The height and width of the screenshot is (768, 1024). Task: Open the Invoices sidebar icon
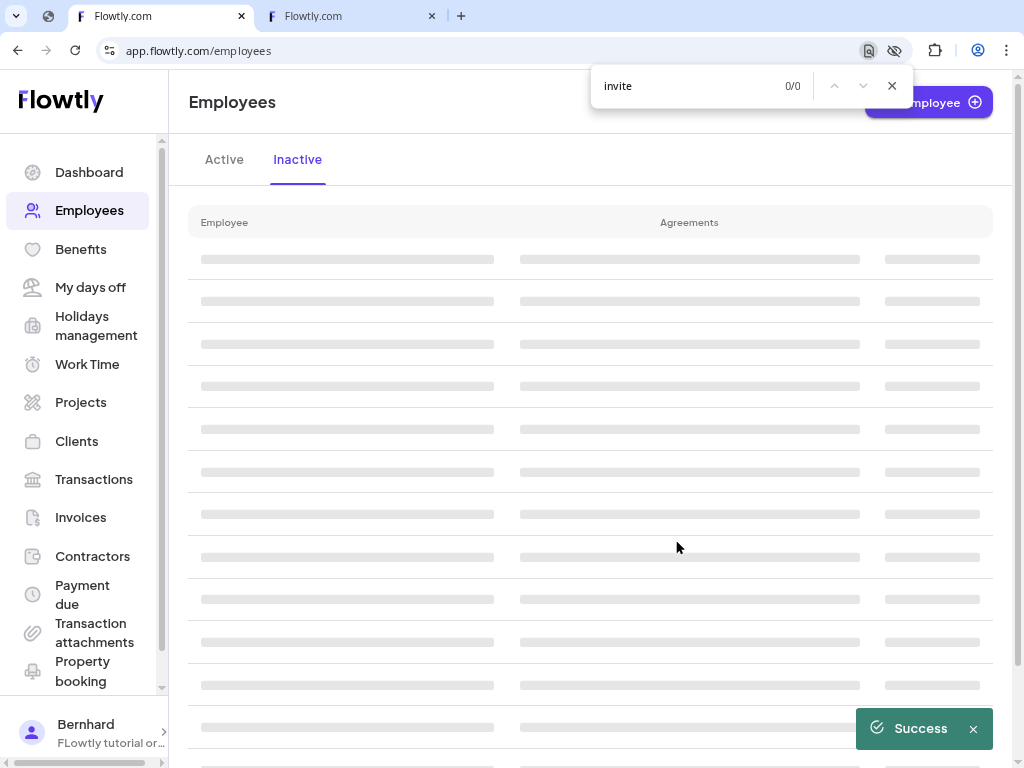[32, 517]
